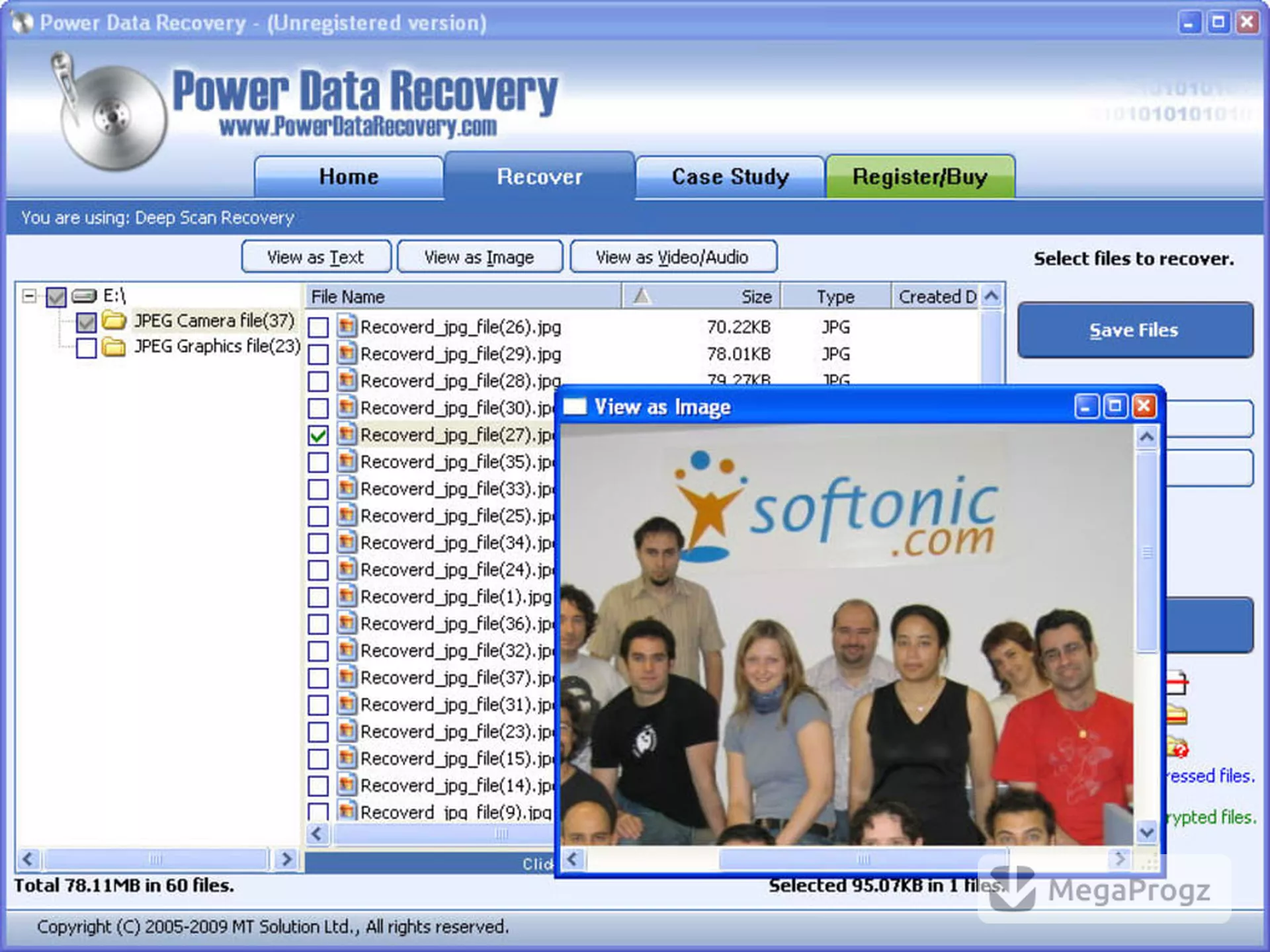
Task: Sort the list by File Name column
Action: pyautogui.click(x=462, y=296)
